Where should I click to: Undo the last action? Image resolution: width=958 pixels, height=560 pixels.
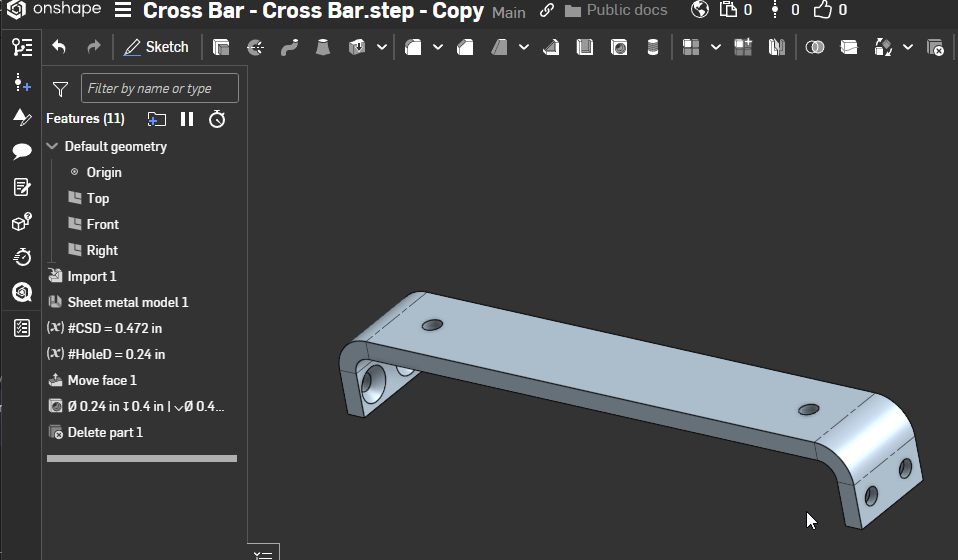tap(59, 47)
